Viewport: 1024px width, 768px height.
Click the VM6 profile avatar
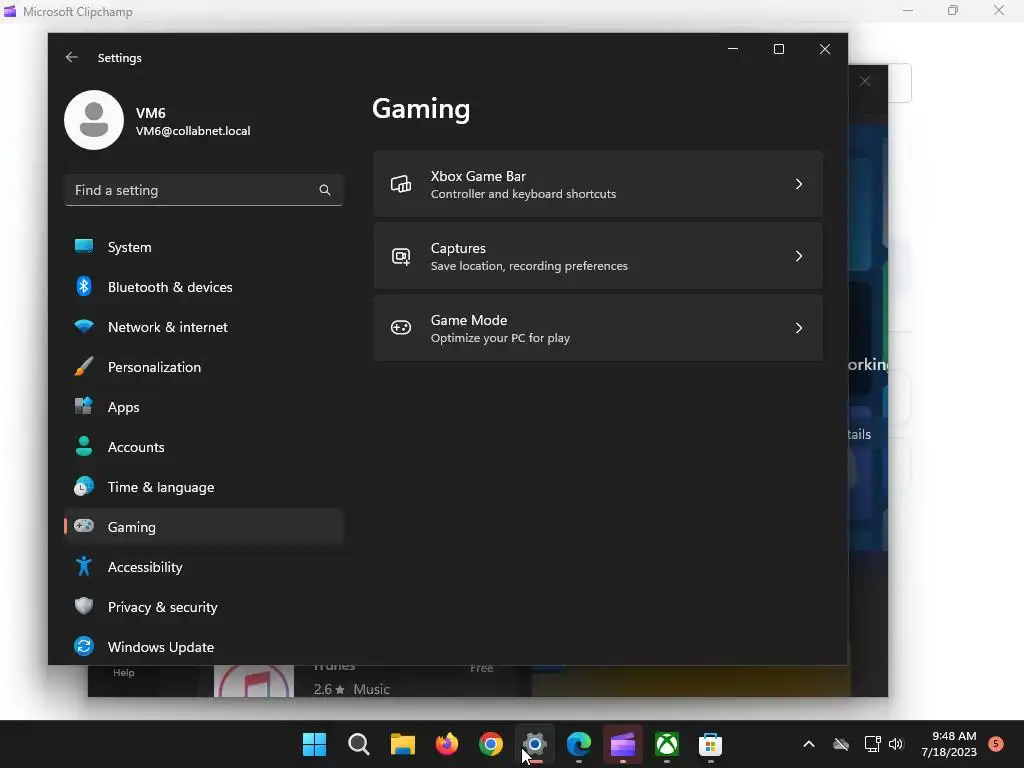pos(94,120)
